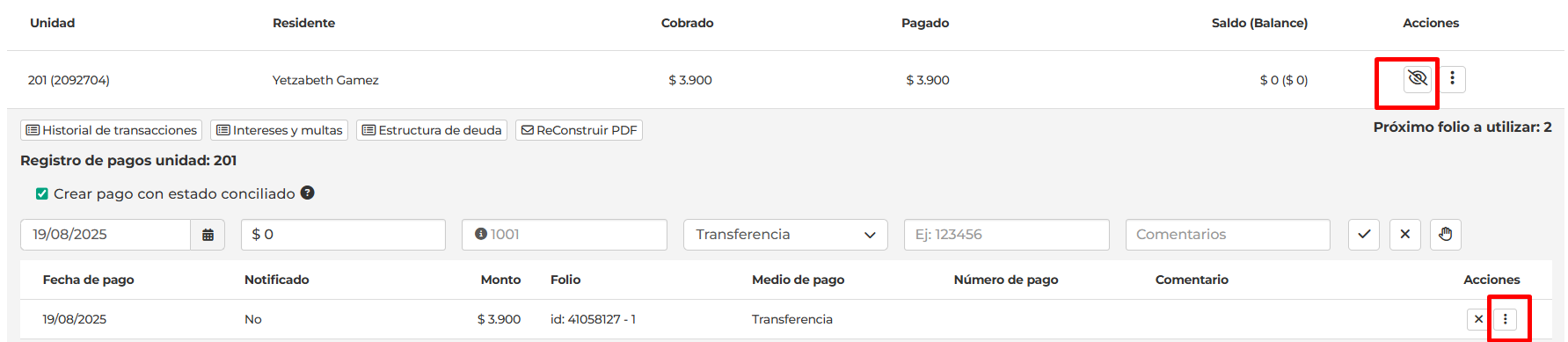Open three-dot menu for the $3.900 payment row
Screen dimensions: 1568x342
(1506, 319)
